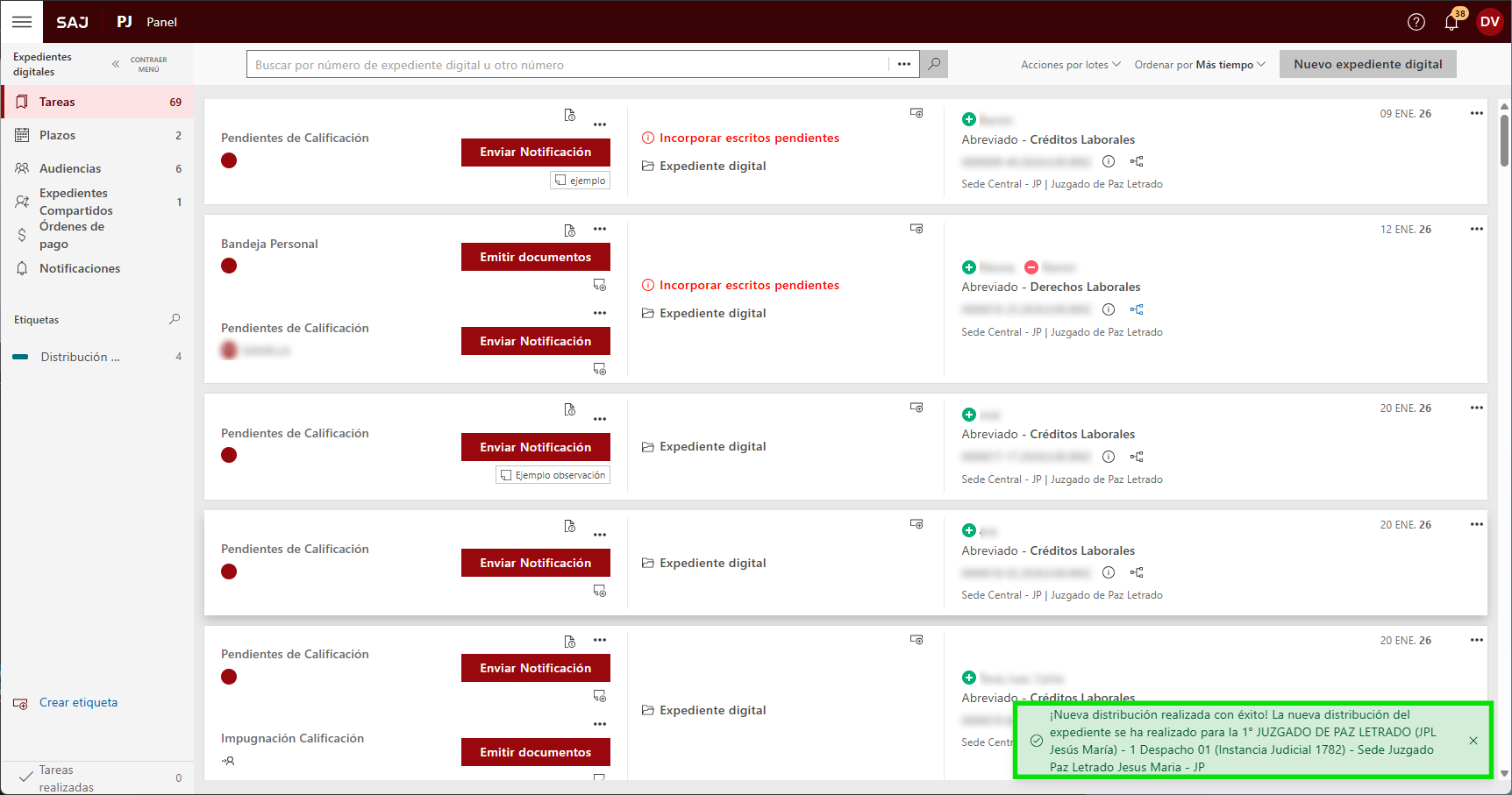
Task: Click the Crear etiqueta link
Action: point(78,702)
